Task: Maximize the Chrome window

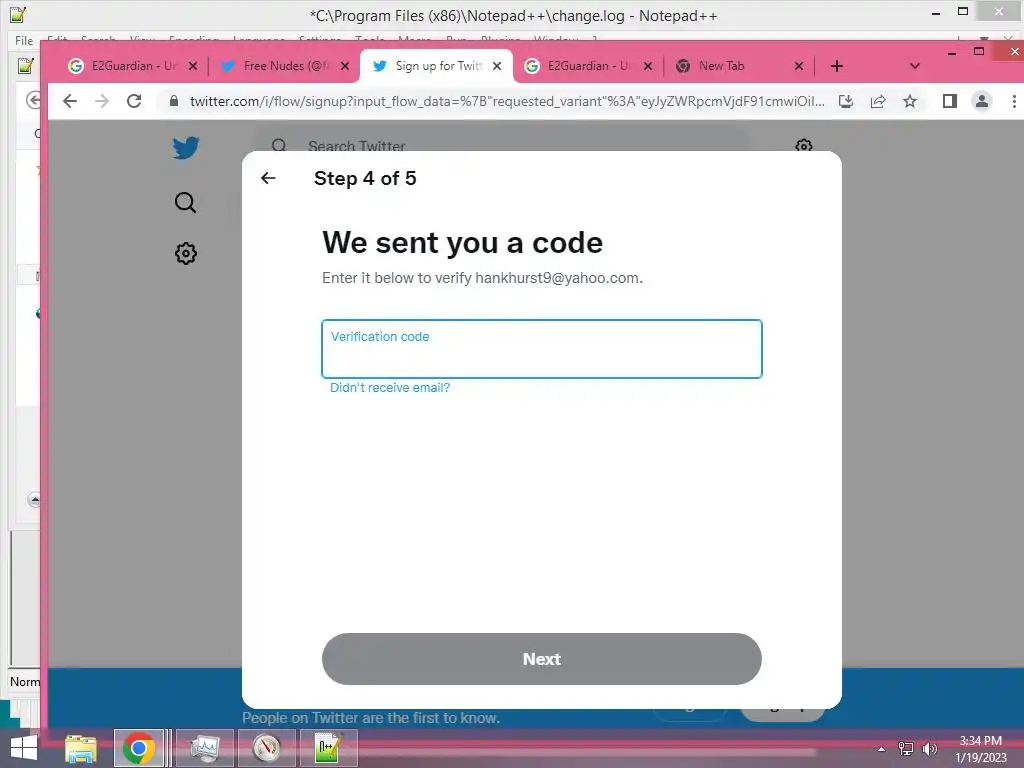Action: tap(979, 52)
